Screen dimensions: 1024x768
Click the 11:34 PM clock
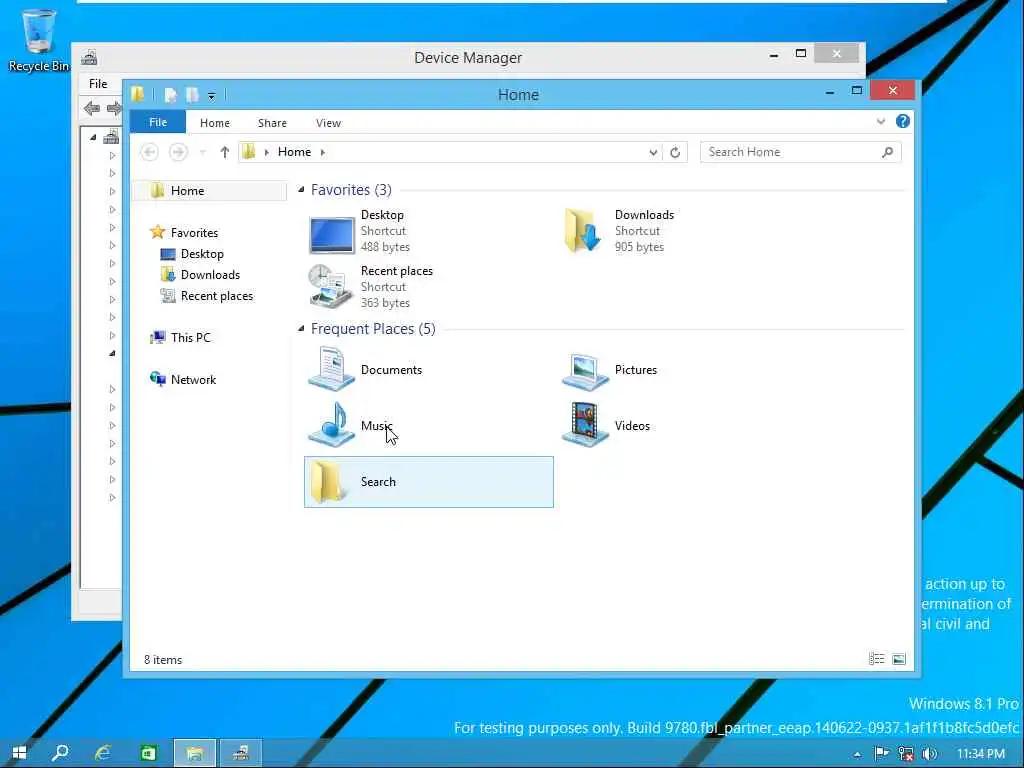[x=981, y=754]
